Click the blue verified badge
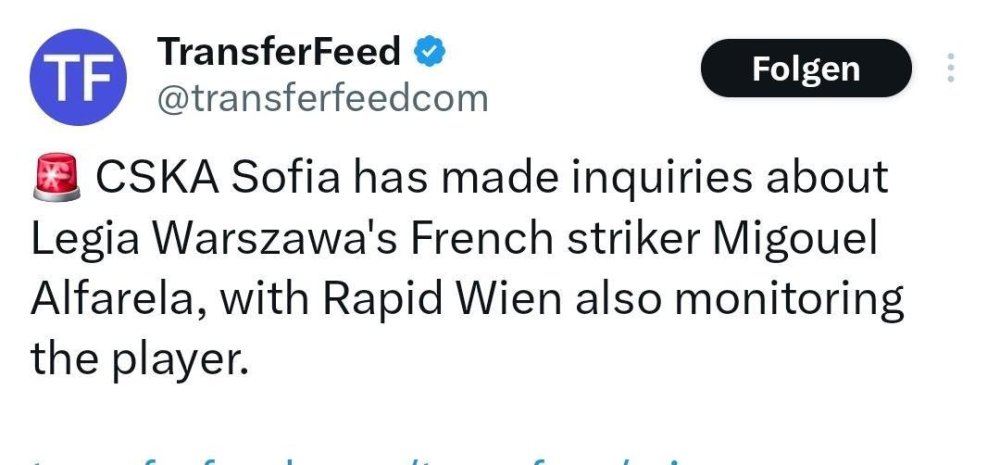This screenshot has height=465, width=1000. 430,52
